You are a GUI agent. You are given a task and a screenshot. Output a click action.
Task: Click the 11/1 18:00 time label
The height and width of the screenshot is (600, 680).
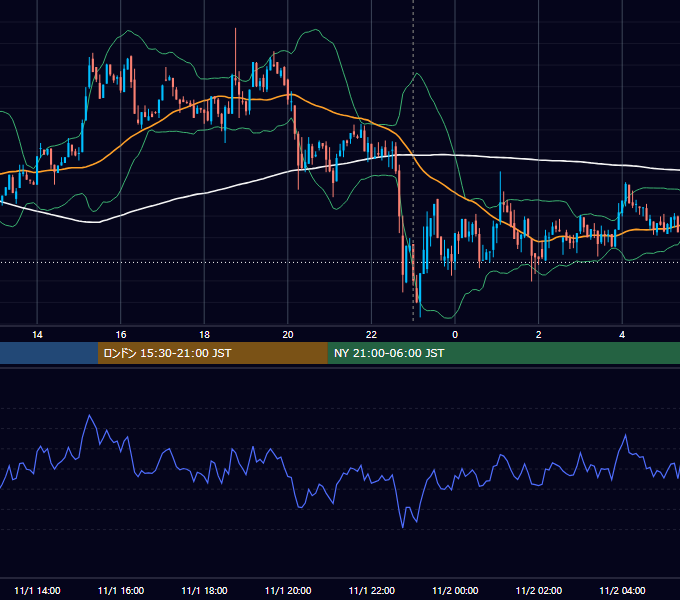[x=204, y=590]
